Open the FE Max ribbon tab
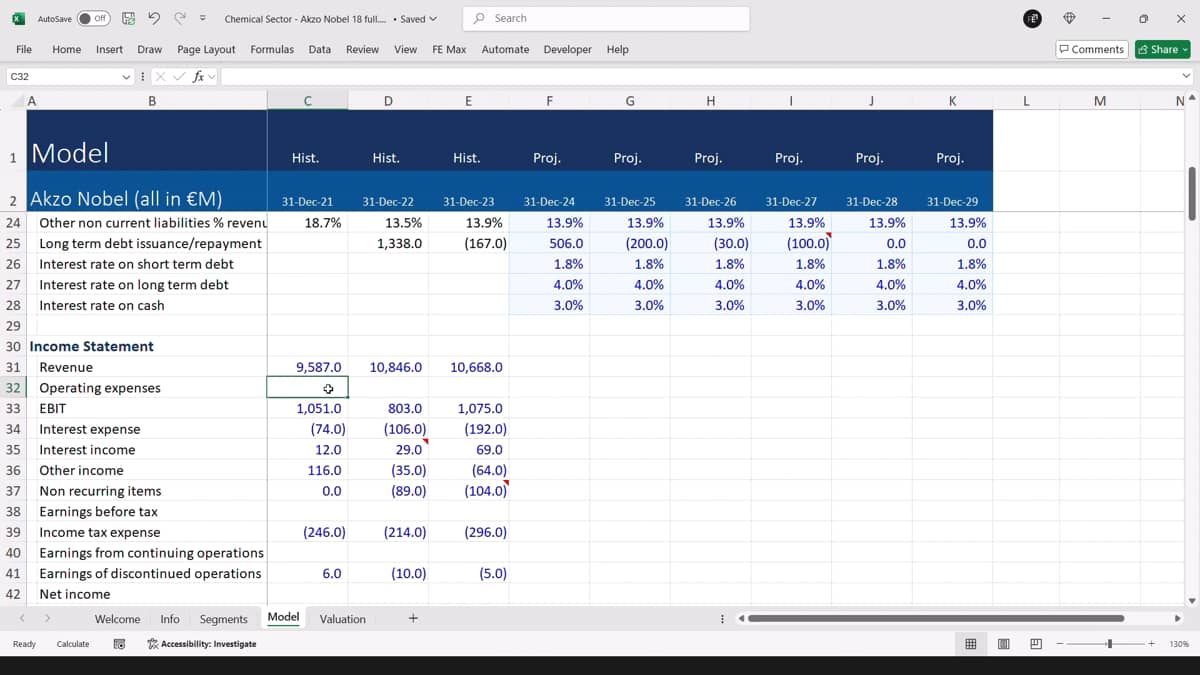 (449, 49)
